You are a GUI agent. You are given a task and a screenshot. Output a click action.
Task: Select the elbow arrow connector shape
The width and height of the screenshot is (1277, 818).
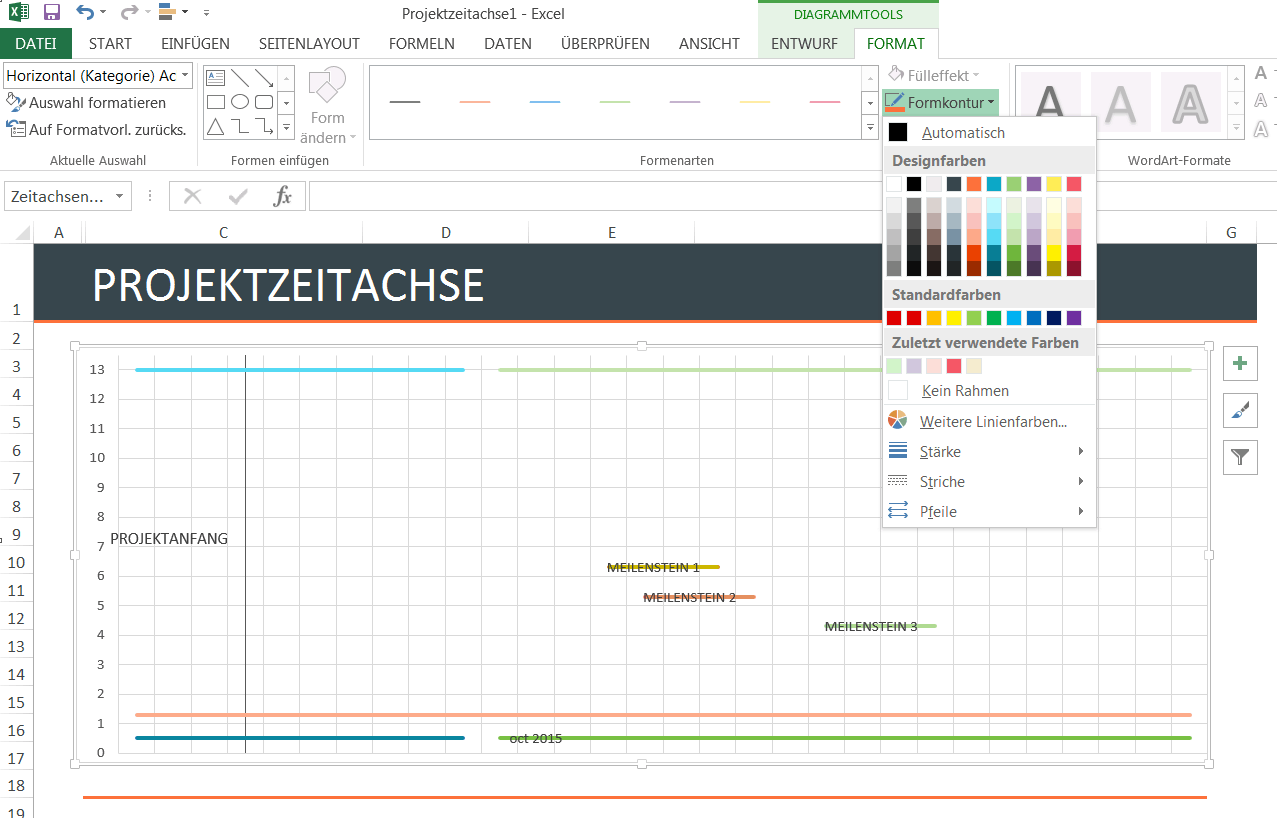coord(264,127)
